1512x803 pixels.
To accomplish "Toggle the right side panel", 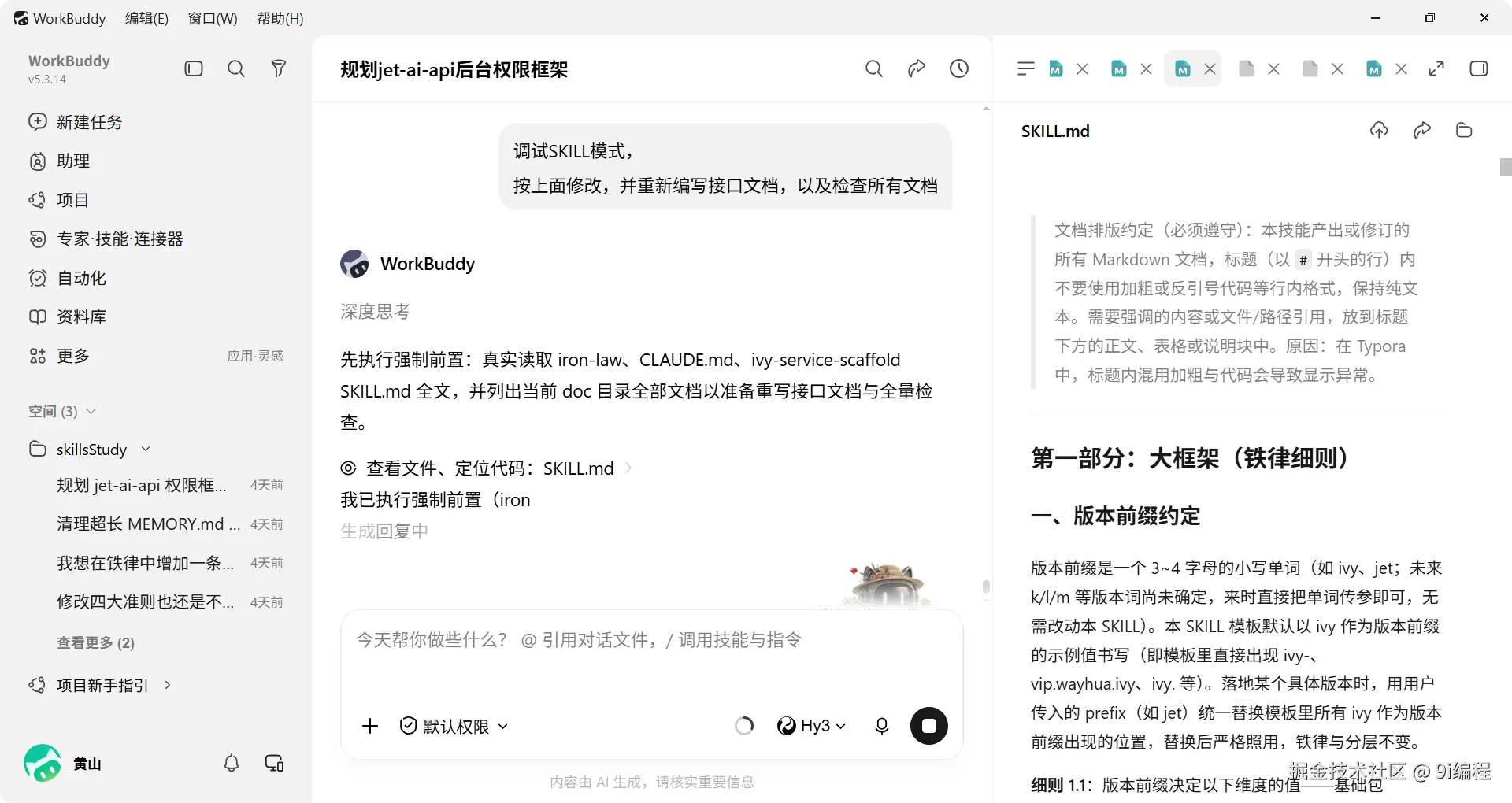I will click(x=1479, y=68).
